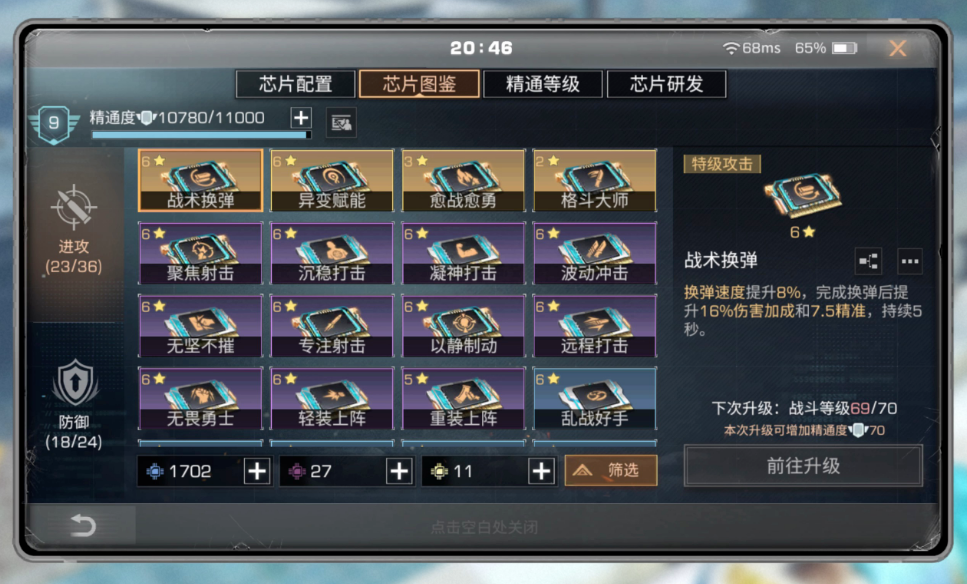This screenshot has width=967, height=584.
Task: Add proficiency with the plus next to 10780/11000
Action: tap(301, 118)
